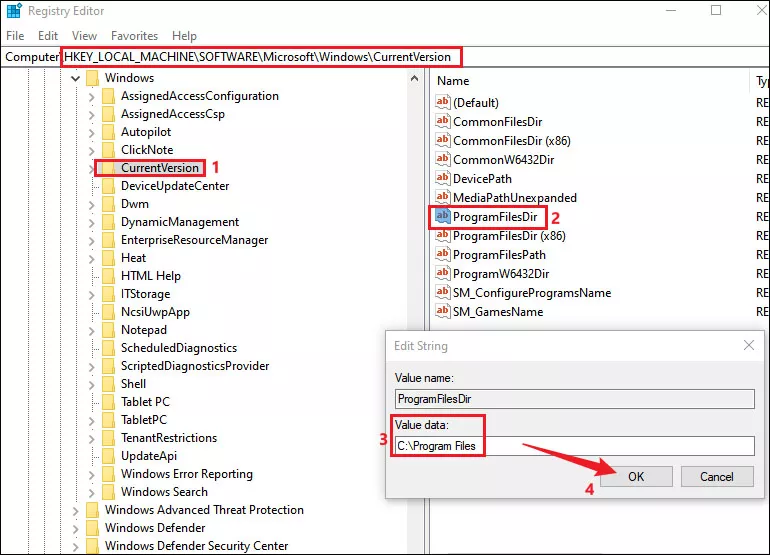The image size is (770, 555).
Task: Click the Value data input field
Action: pos(575,446)
